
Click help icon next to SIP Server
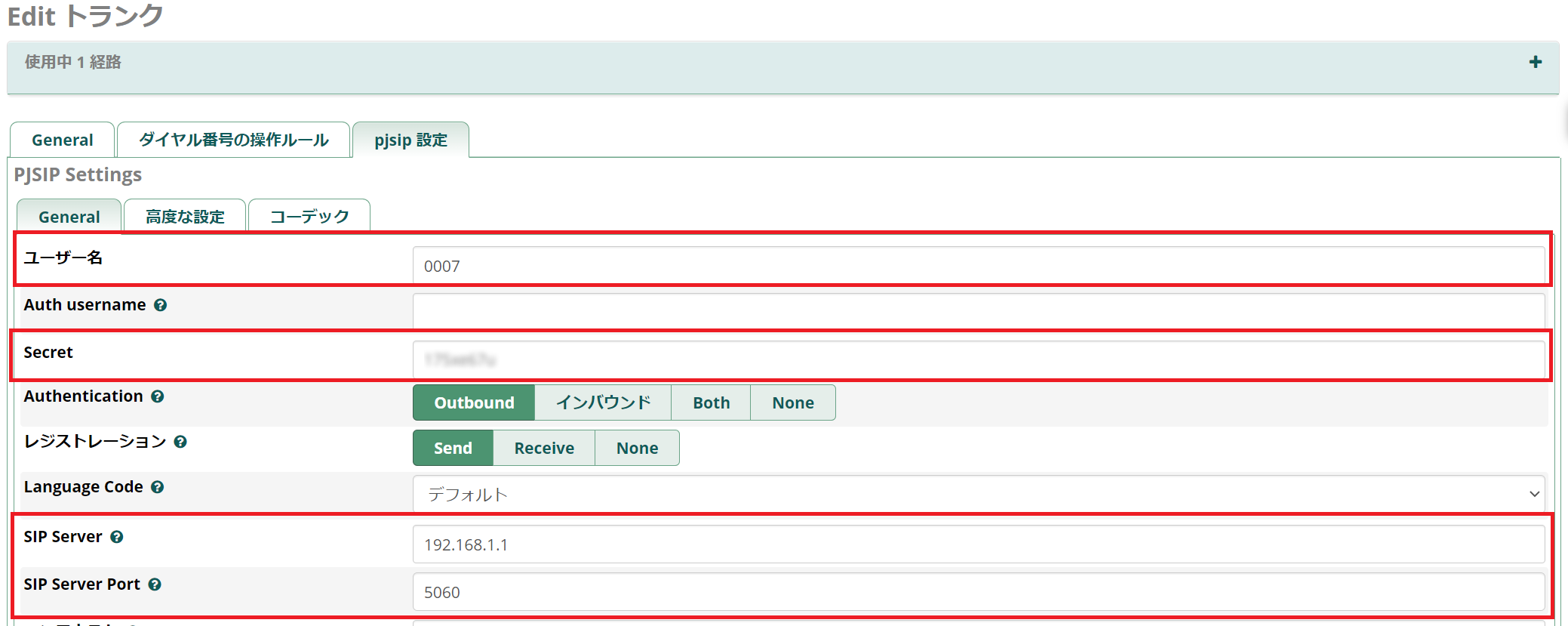116,537
